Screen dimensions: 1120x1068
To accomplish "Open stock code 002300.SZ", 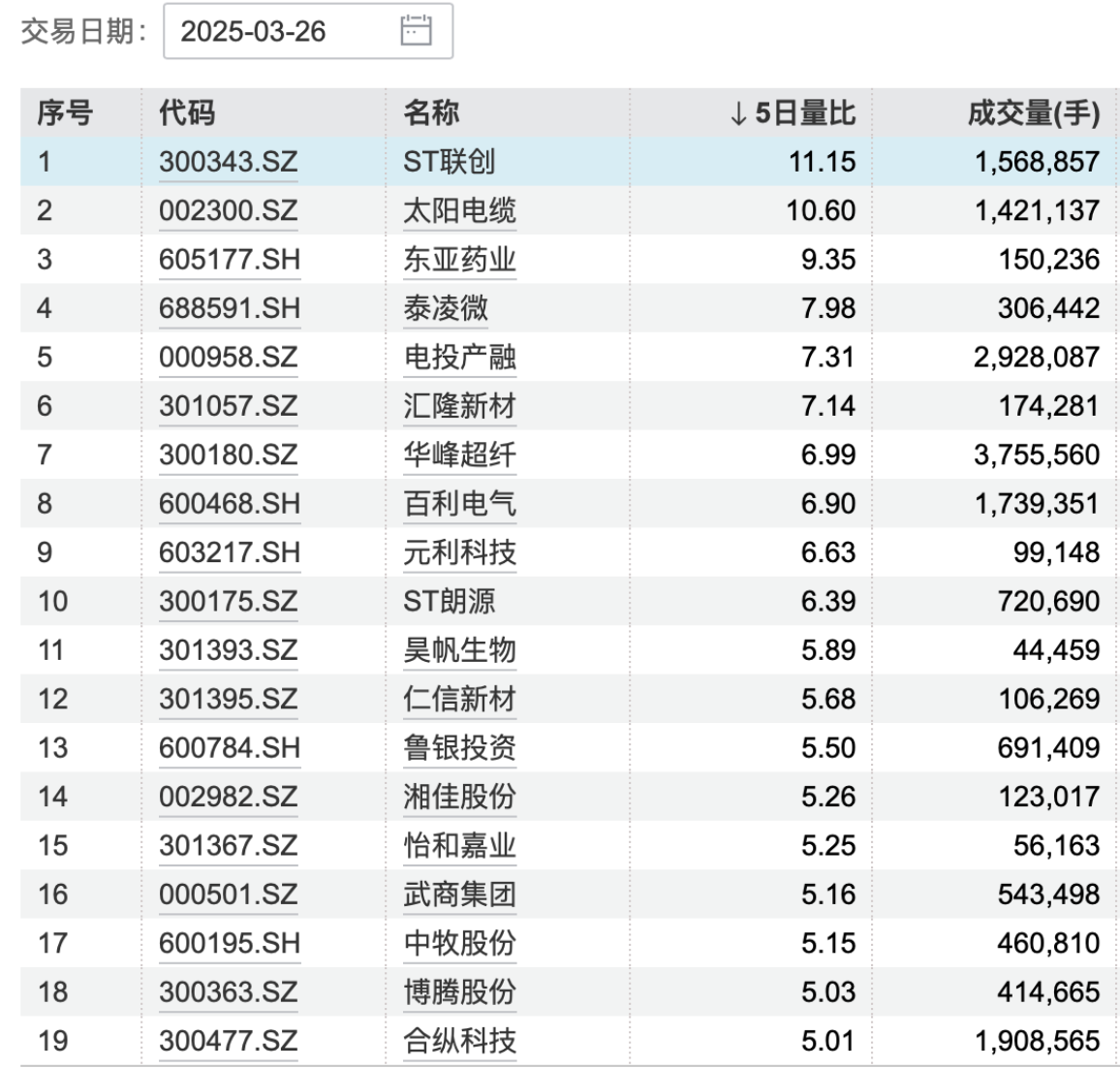I will (x=228, y=210).
